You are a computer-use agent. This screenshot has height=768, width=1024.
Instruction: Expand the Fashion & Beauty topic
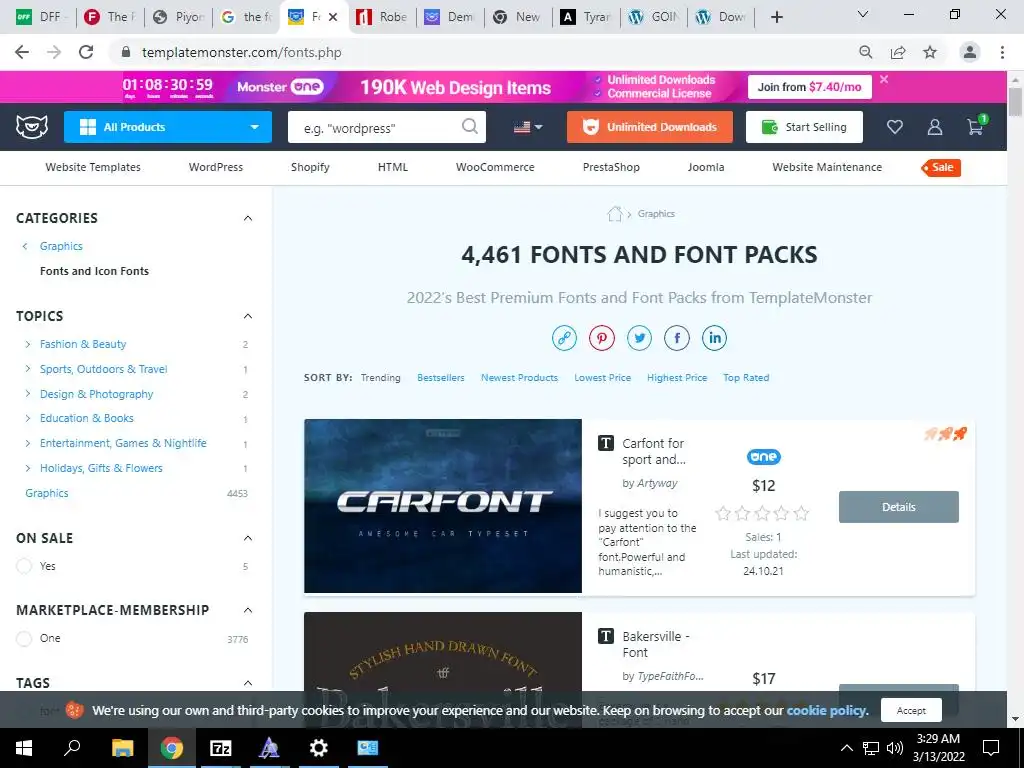(27, 344)
